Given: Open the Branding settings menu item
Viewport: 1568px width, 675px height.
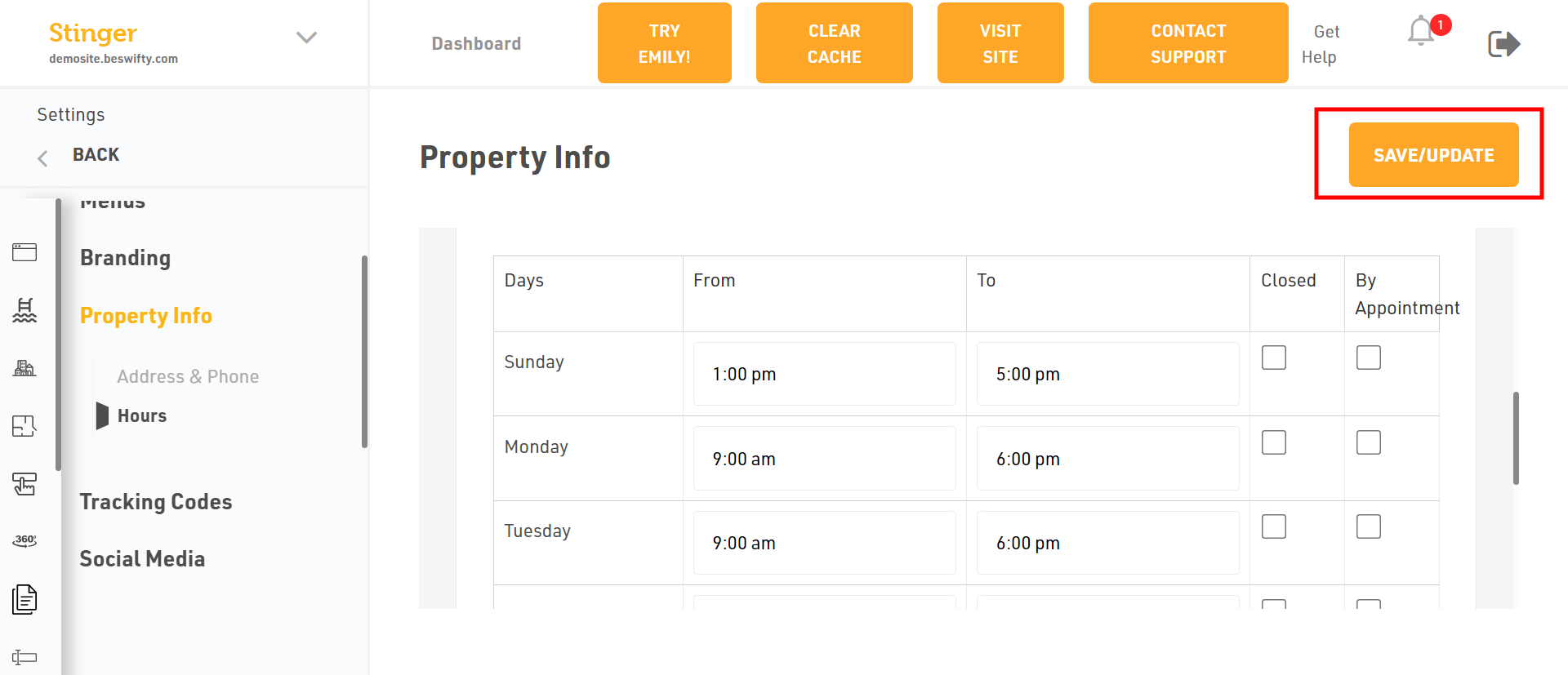Looking at the screenshot, I should pos(125,258).
